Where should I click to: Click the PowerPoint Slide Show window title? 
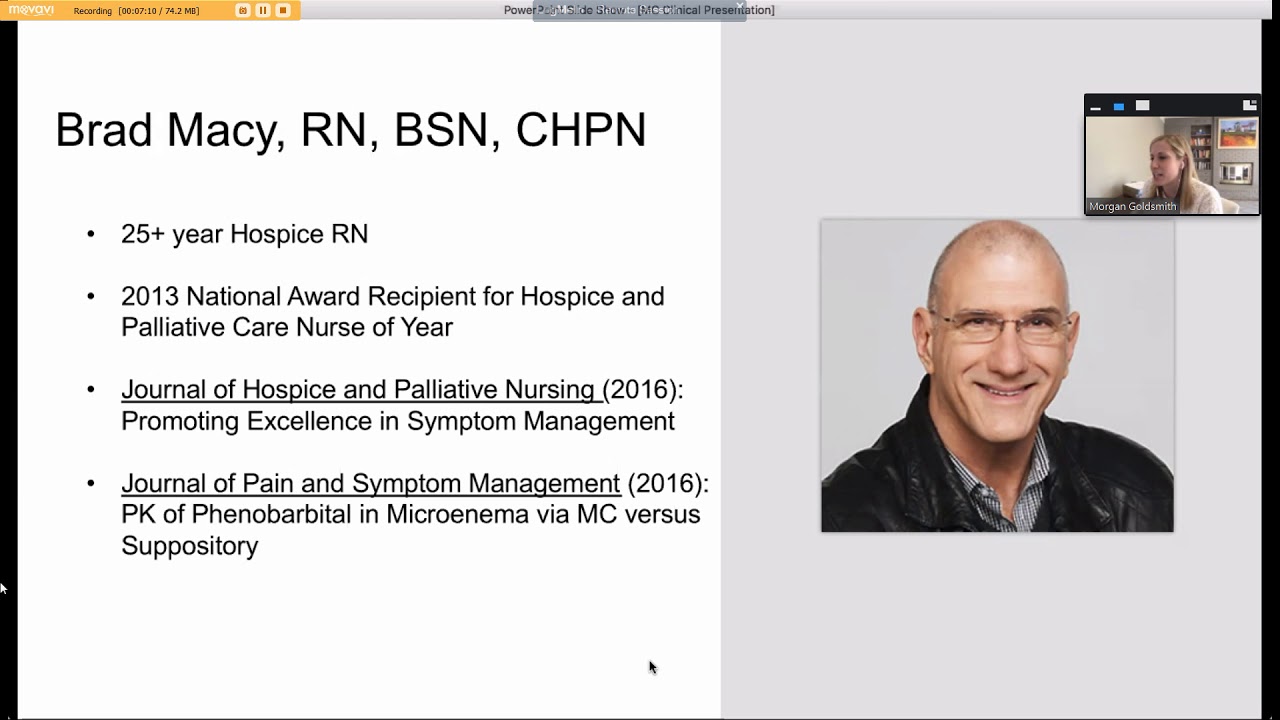coord(639,10)
